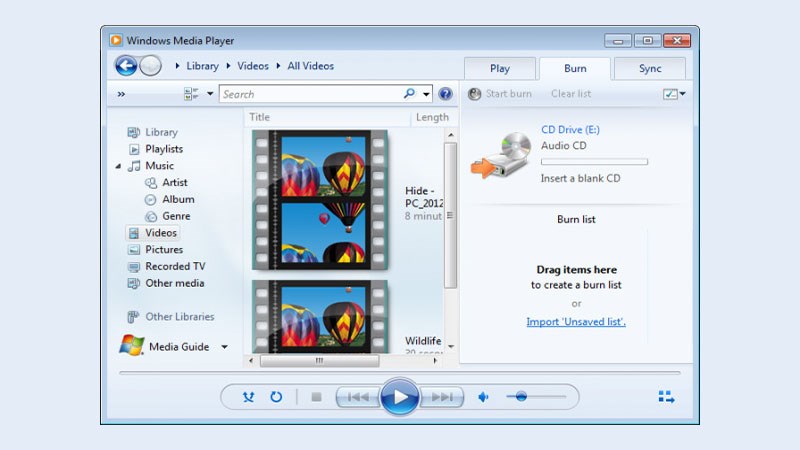Image resolution: width=800 pixels, height=450 pixels.
Task: Sort by the Length column header
Action: [x=434, y=117]
